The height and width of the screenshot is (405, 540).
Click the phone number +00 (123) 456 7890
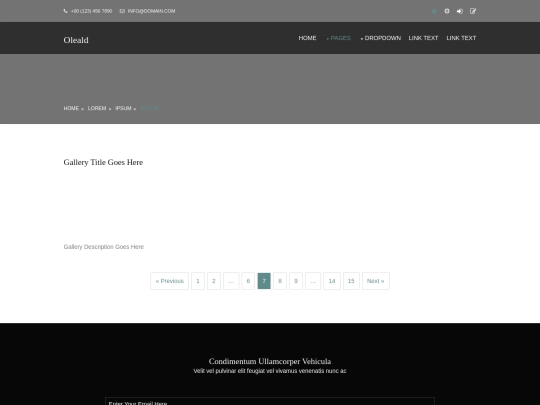(91, 11)
